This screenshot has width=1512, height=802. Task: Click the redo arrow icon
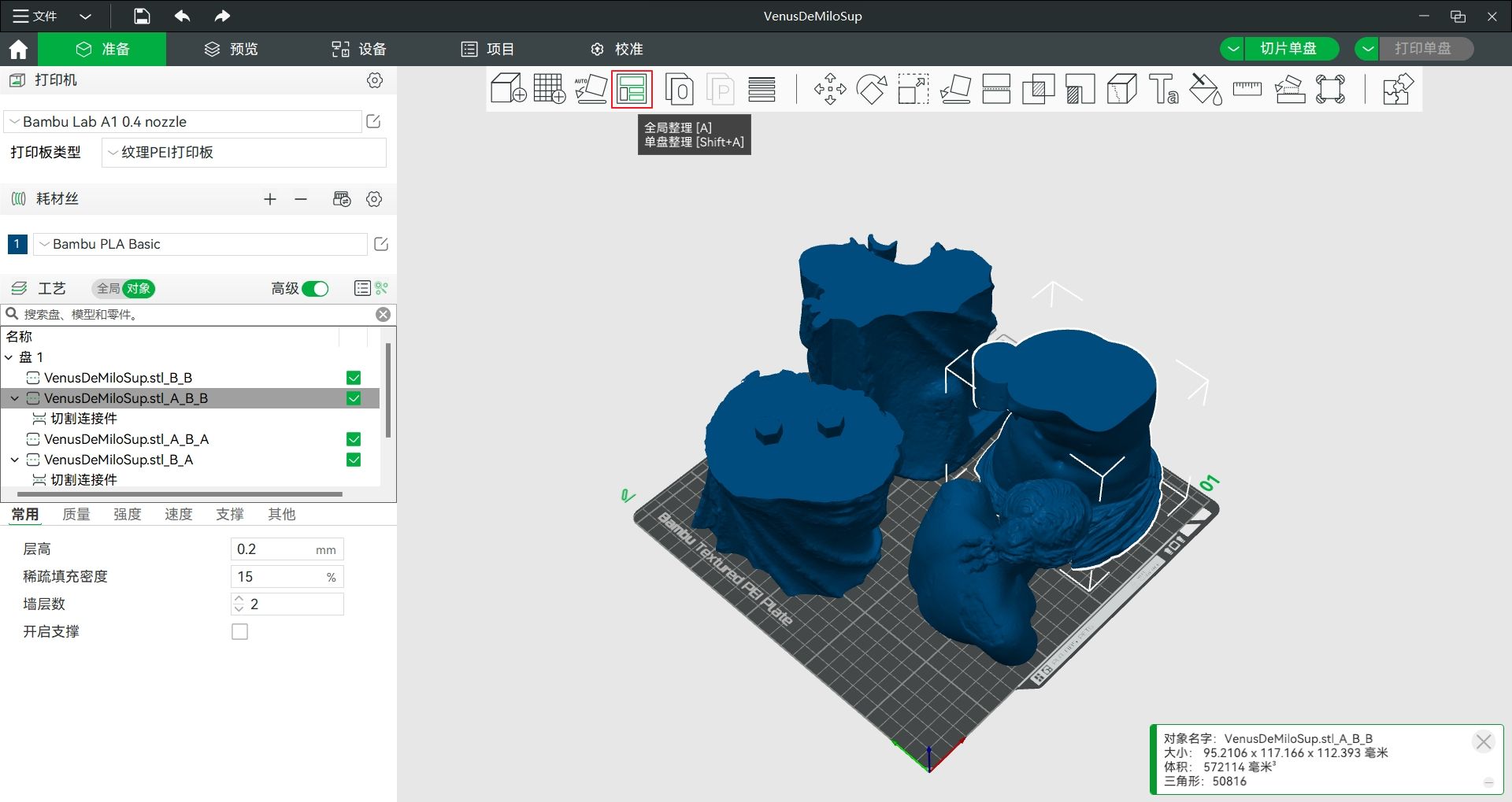[222, 16]
